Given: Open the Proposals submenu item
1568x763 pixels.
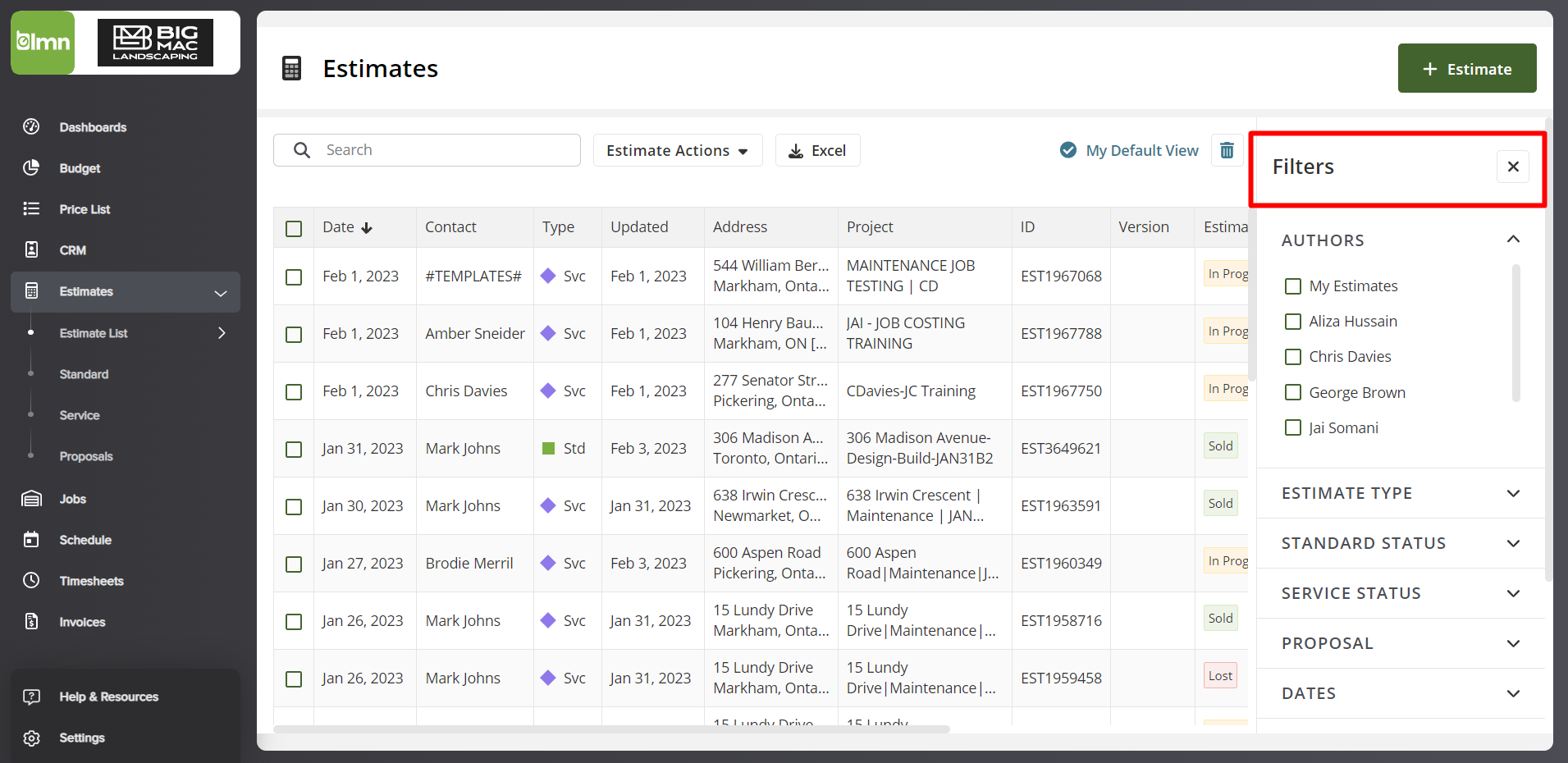Looking at the screenshot, I should pyautogui.click(x=86, y=456).
